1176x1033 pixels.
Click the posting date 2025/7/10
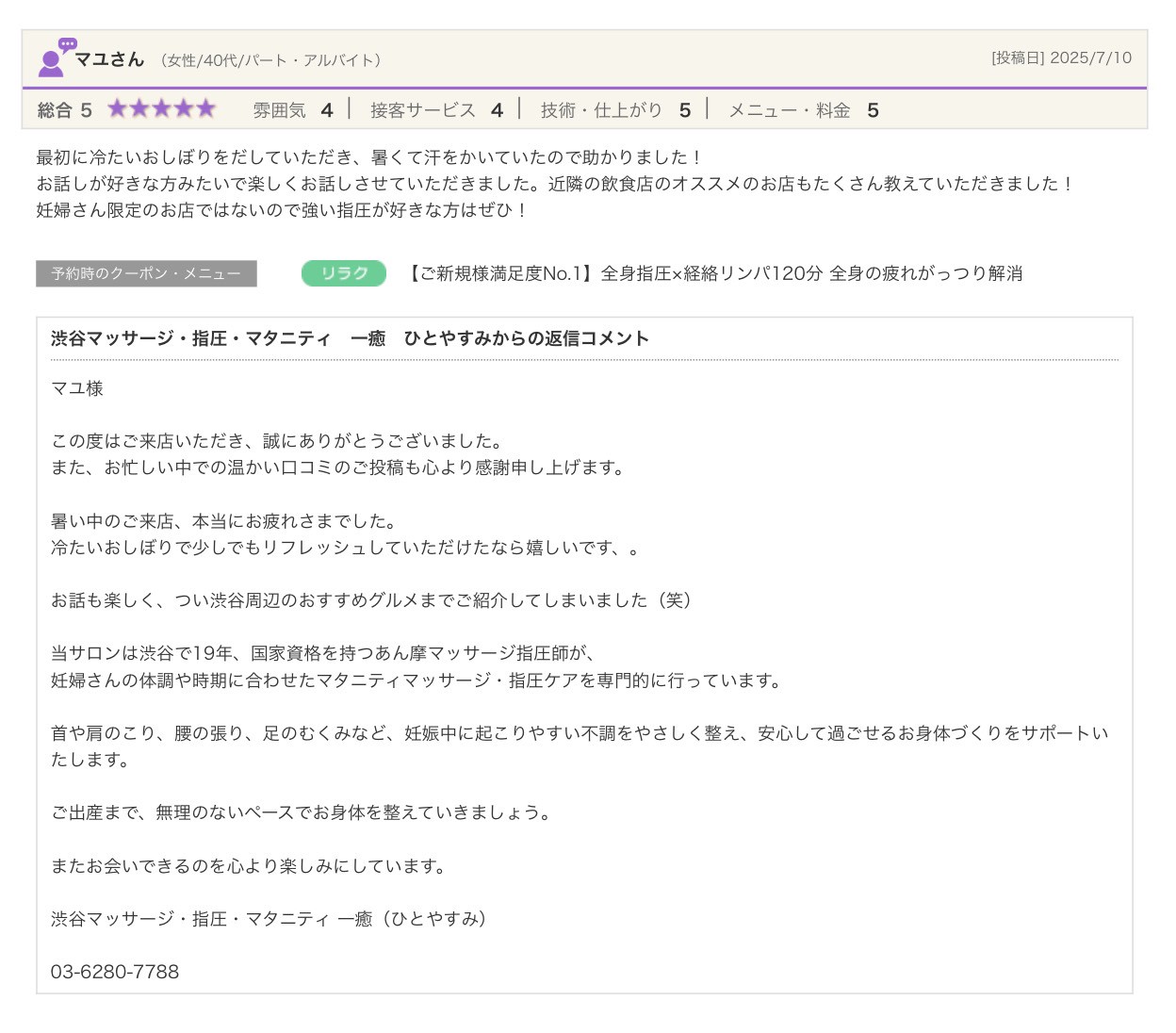[x=1089, y=57]
